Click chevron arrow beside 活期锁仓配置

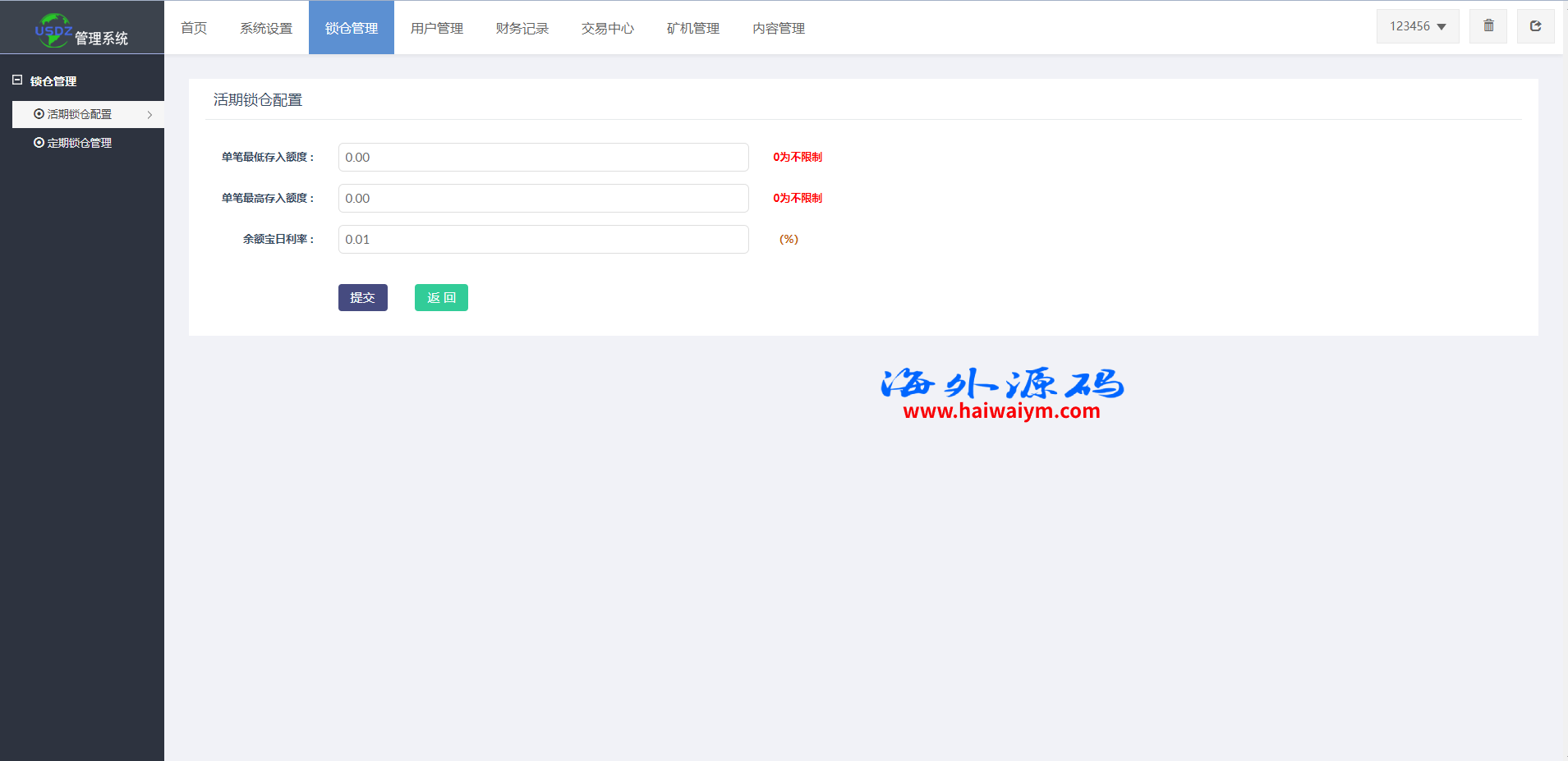(149, 115)
